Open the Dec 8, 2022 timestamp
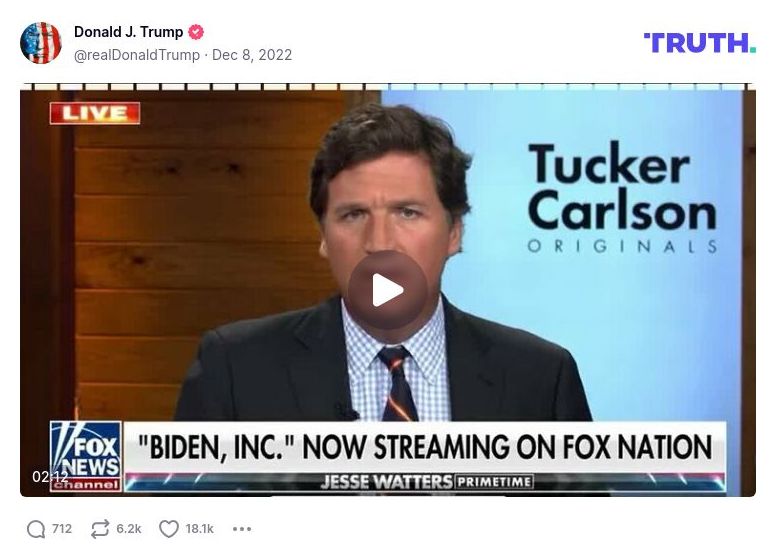This screenshot has height=559, width=777. [252, 55]
